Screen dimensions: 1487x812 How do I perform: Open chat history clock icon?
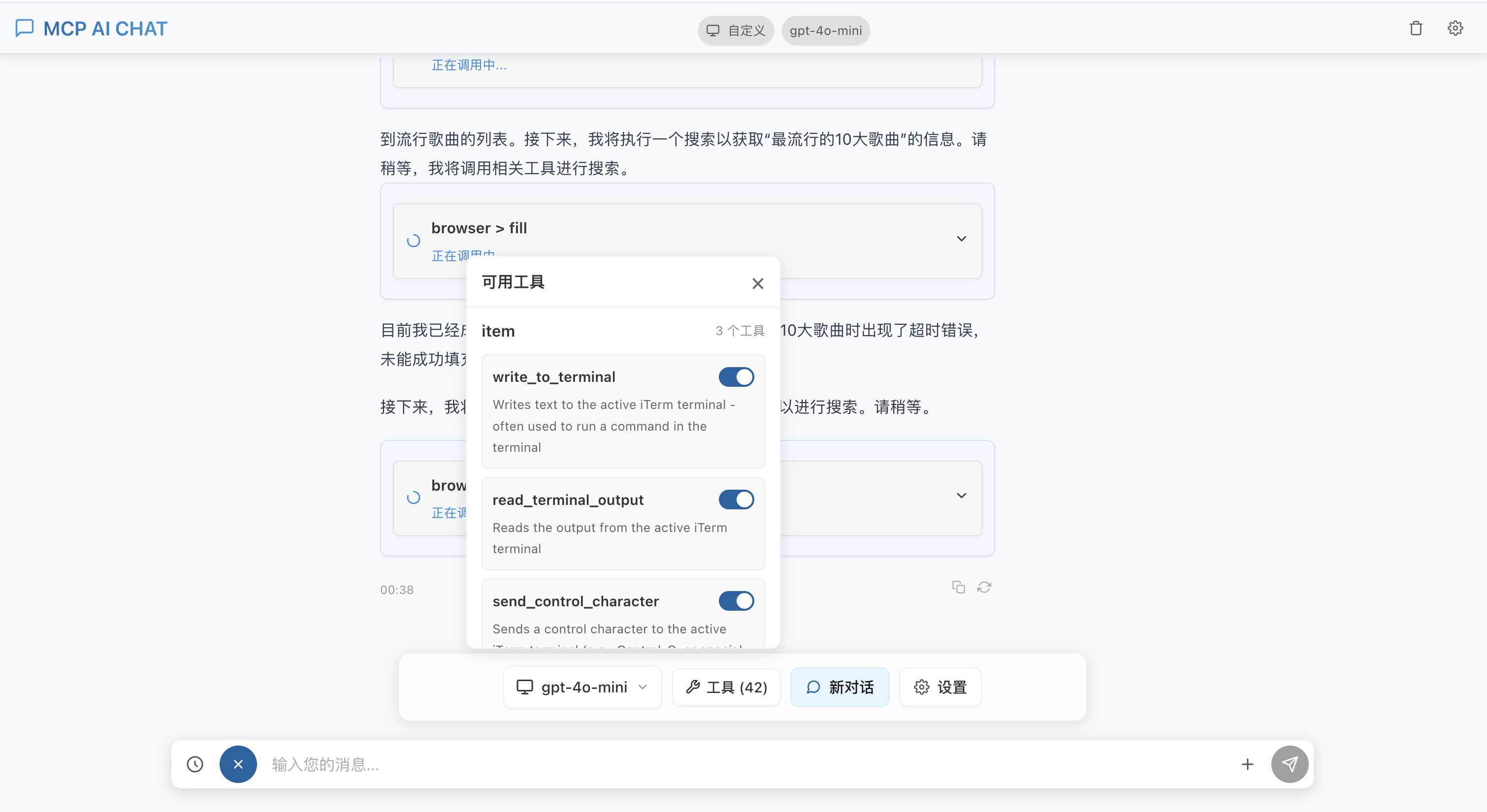pyautogui.click(x=195, y=764)
